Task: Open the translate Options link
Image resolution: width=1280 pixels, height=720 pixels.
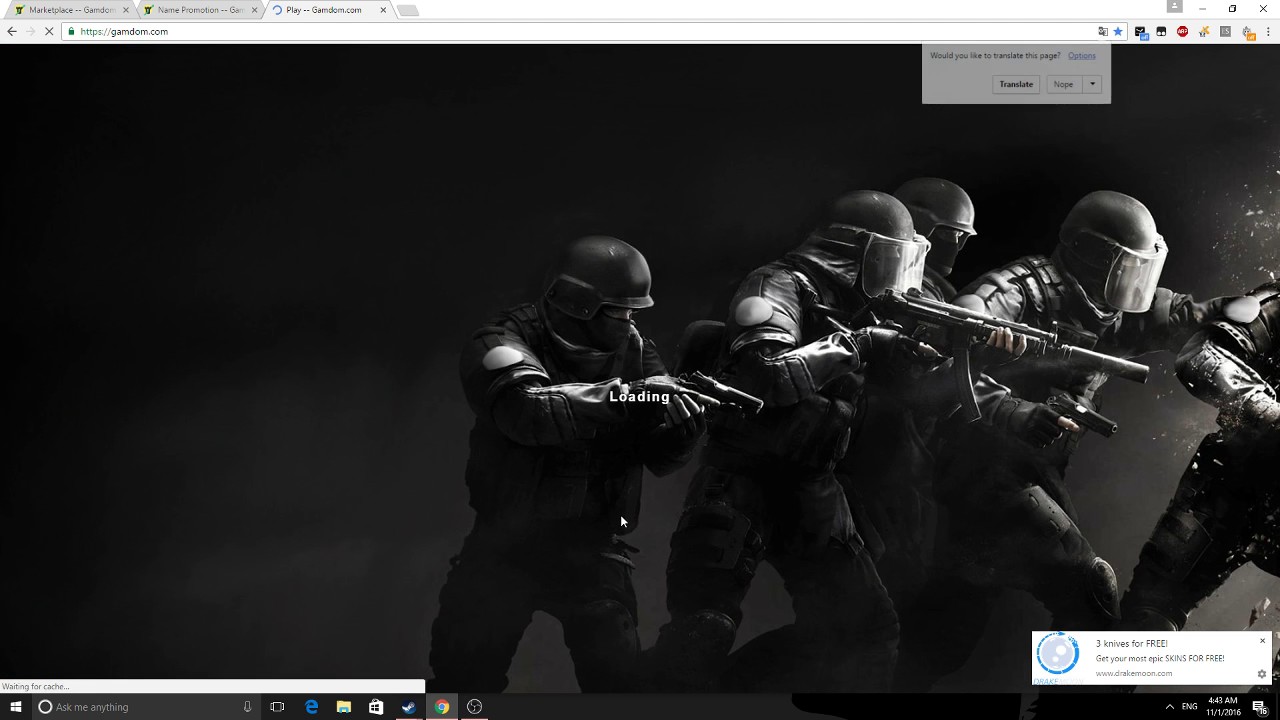Action: [x=1081, y=56]
